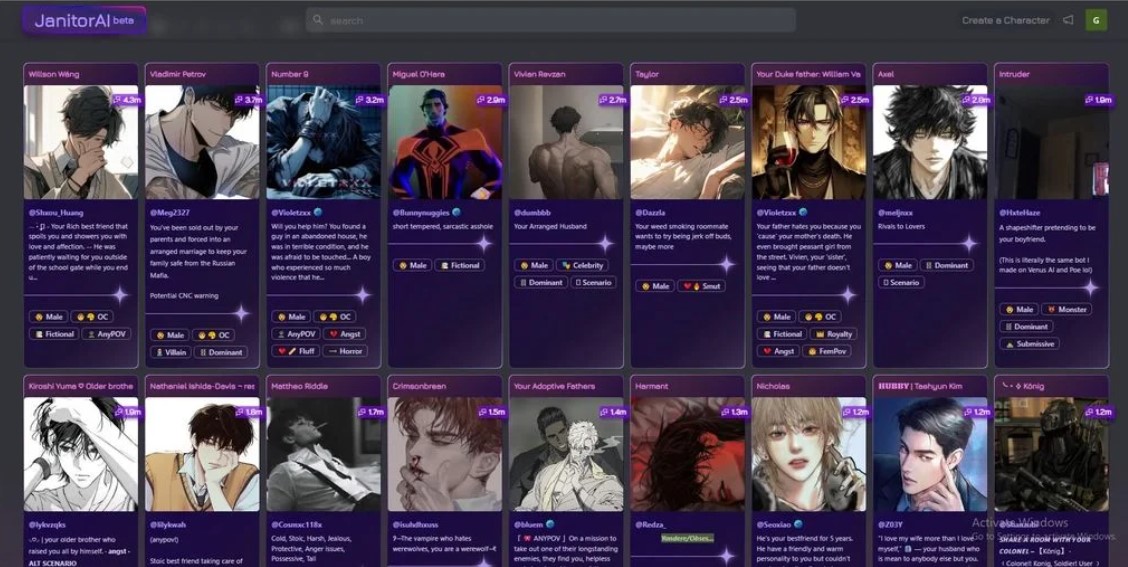
Task: Select Smut tag on Taylor card
Action: click(x=701, y=286)
